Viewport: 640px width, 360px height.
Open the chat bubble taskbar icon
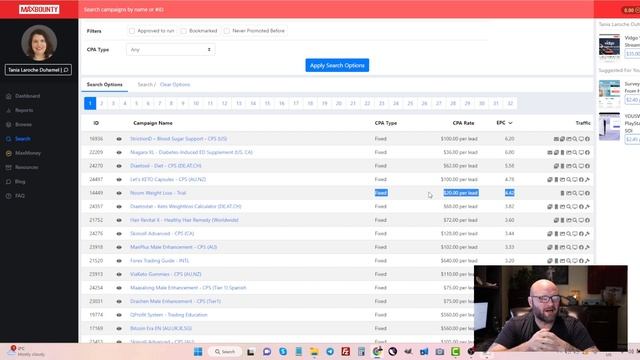tap(267, 351)
